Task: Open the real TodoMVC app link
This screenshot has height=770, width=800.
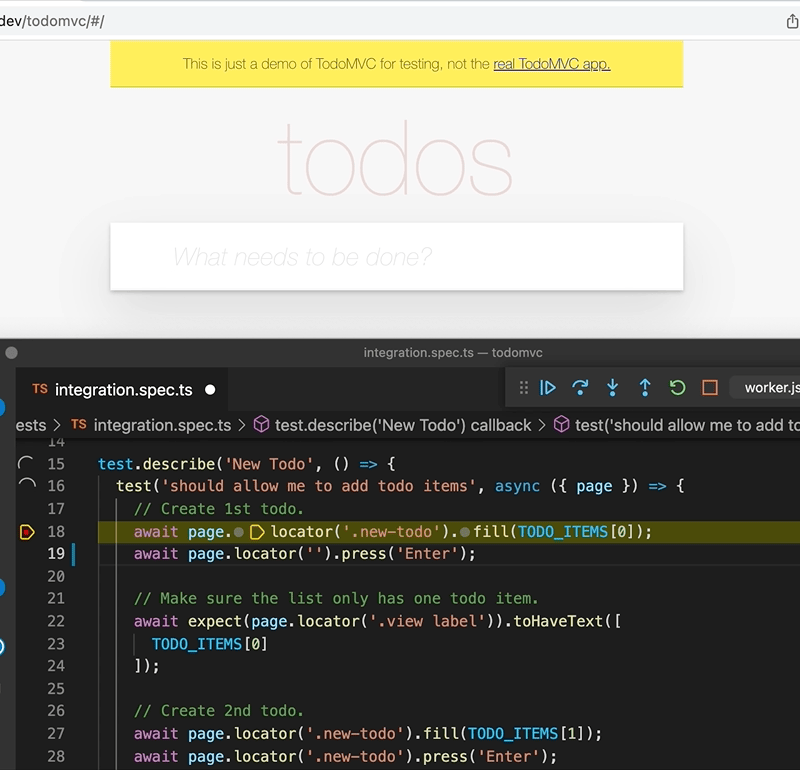Action: [x=552, y=64]
